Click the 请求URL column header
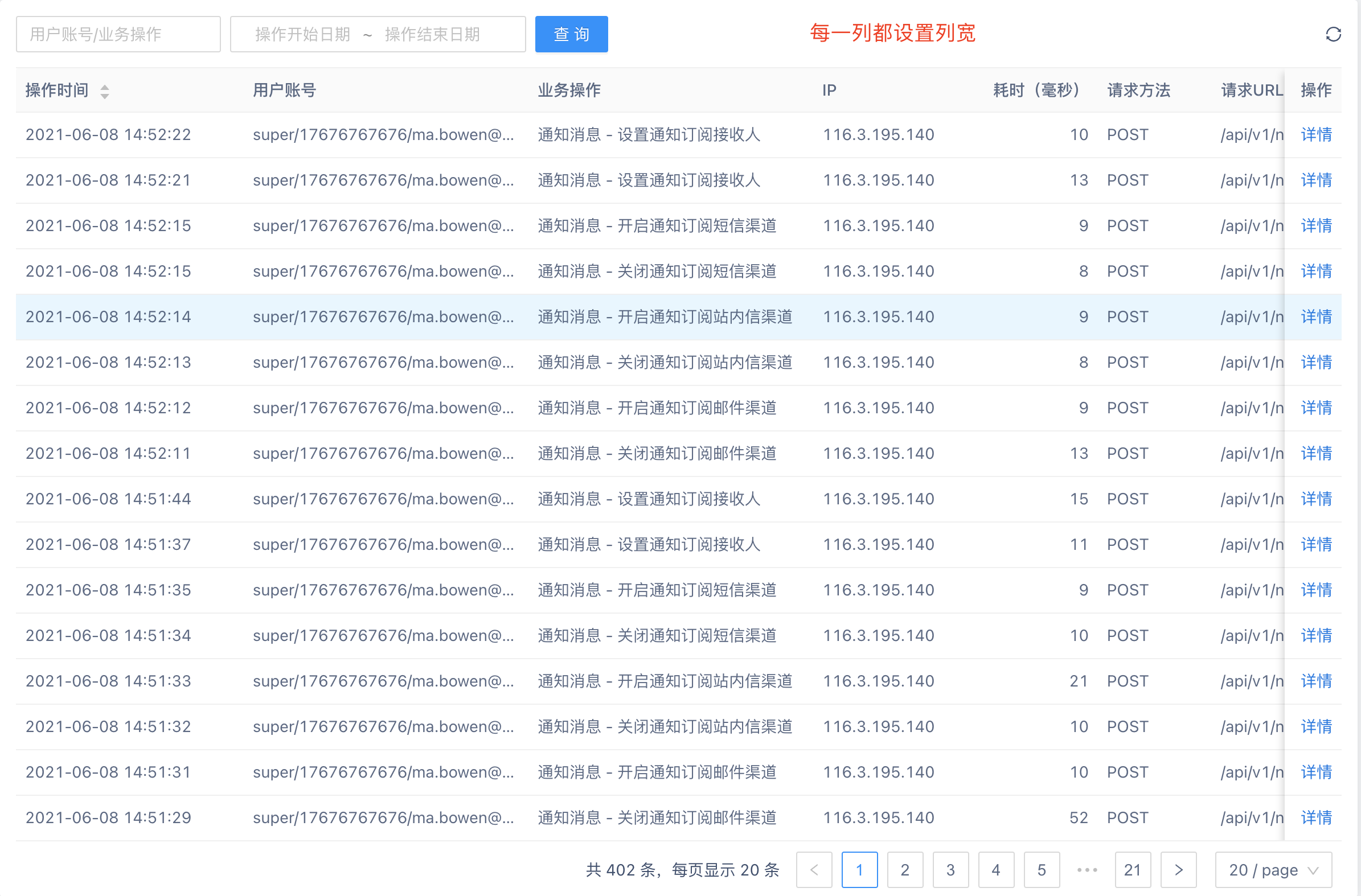 pyautogui.click(x=1252, y=91)
